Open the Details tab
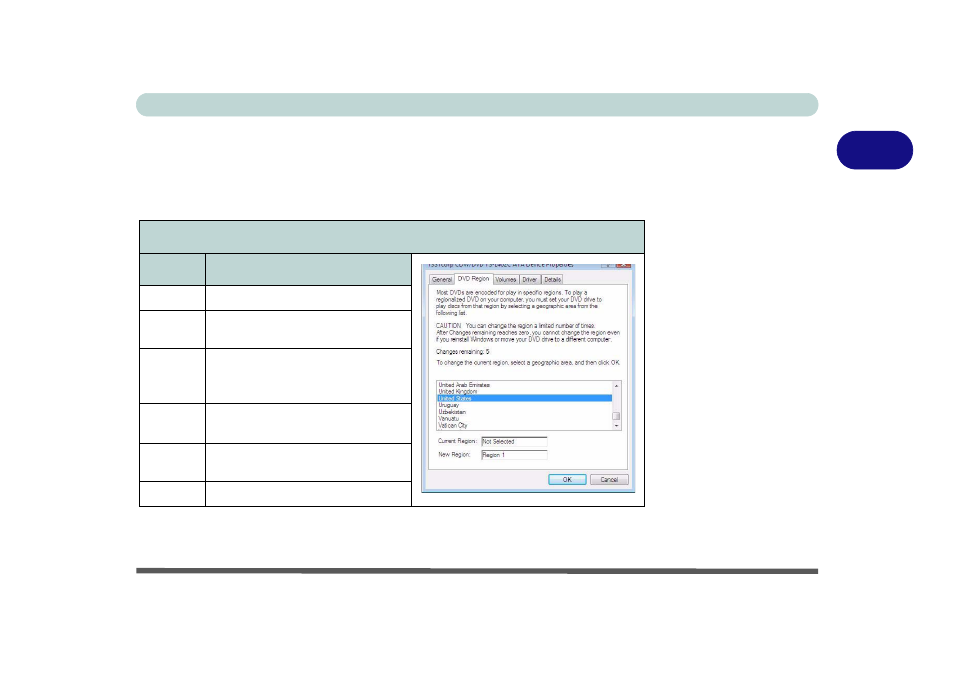This screenshot has width=954, height=673. point(553,280)
